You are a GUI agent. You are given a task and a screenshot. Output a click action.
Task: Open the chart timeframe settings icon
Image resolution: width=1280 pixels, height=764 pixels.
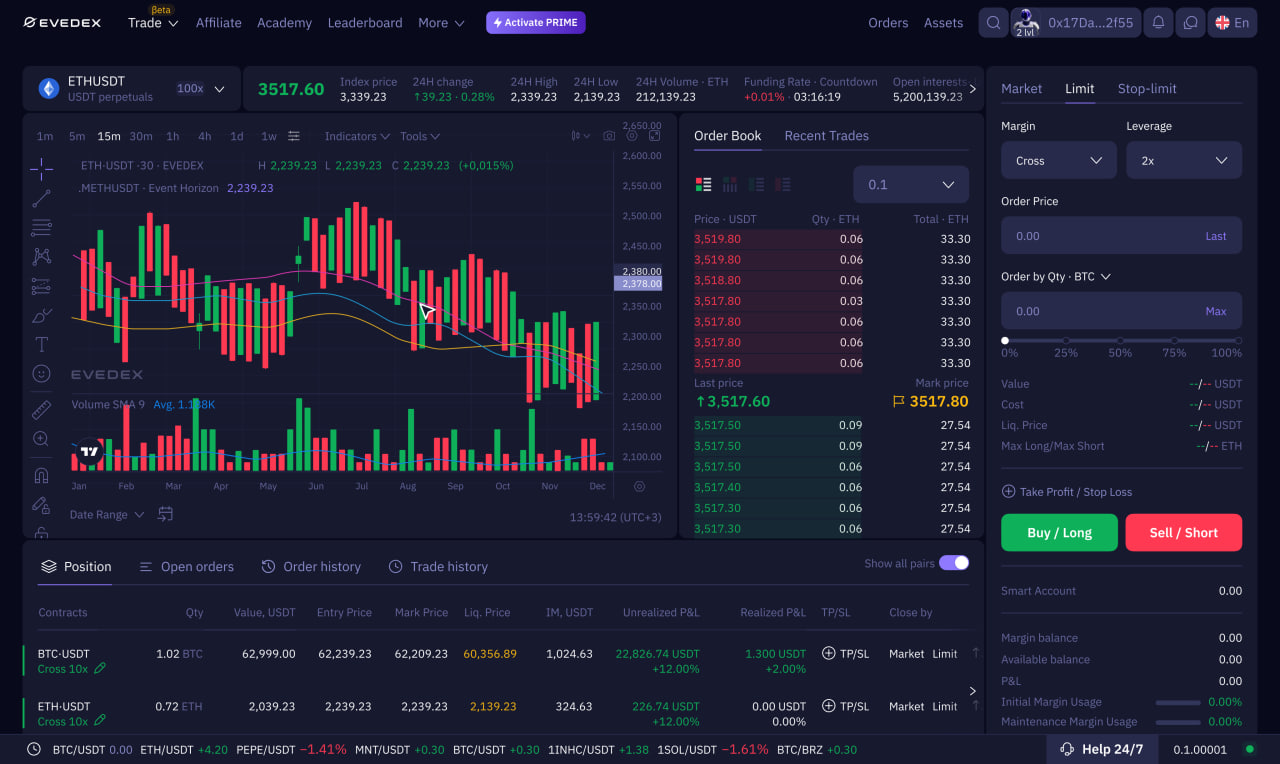pyautogui.click(x=294, y=136)
